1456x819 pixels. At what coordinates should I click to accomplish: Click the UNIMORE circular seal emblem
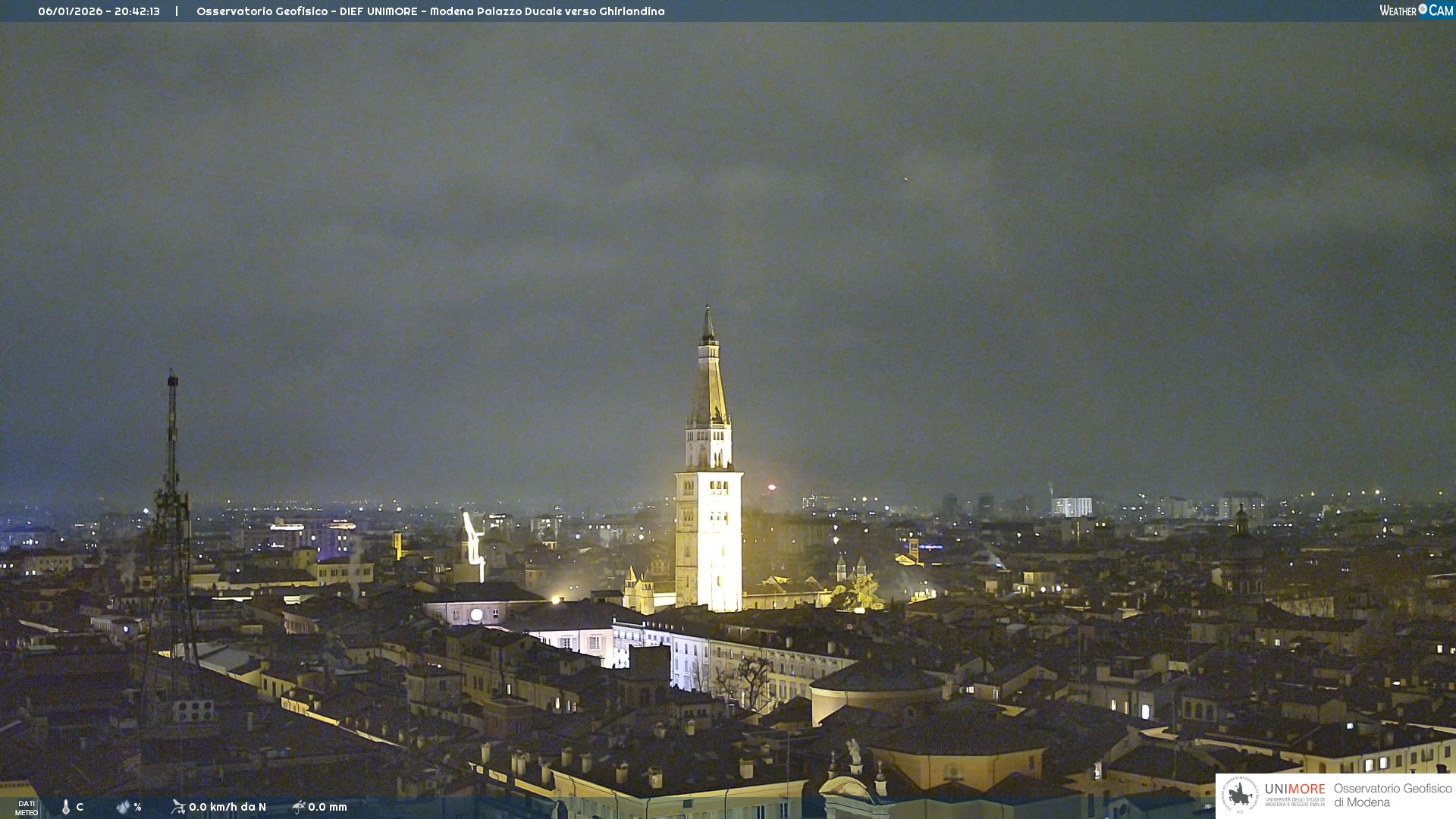click(1240, 795)
